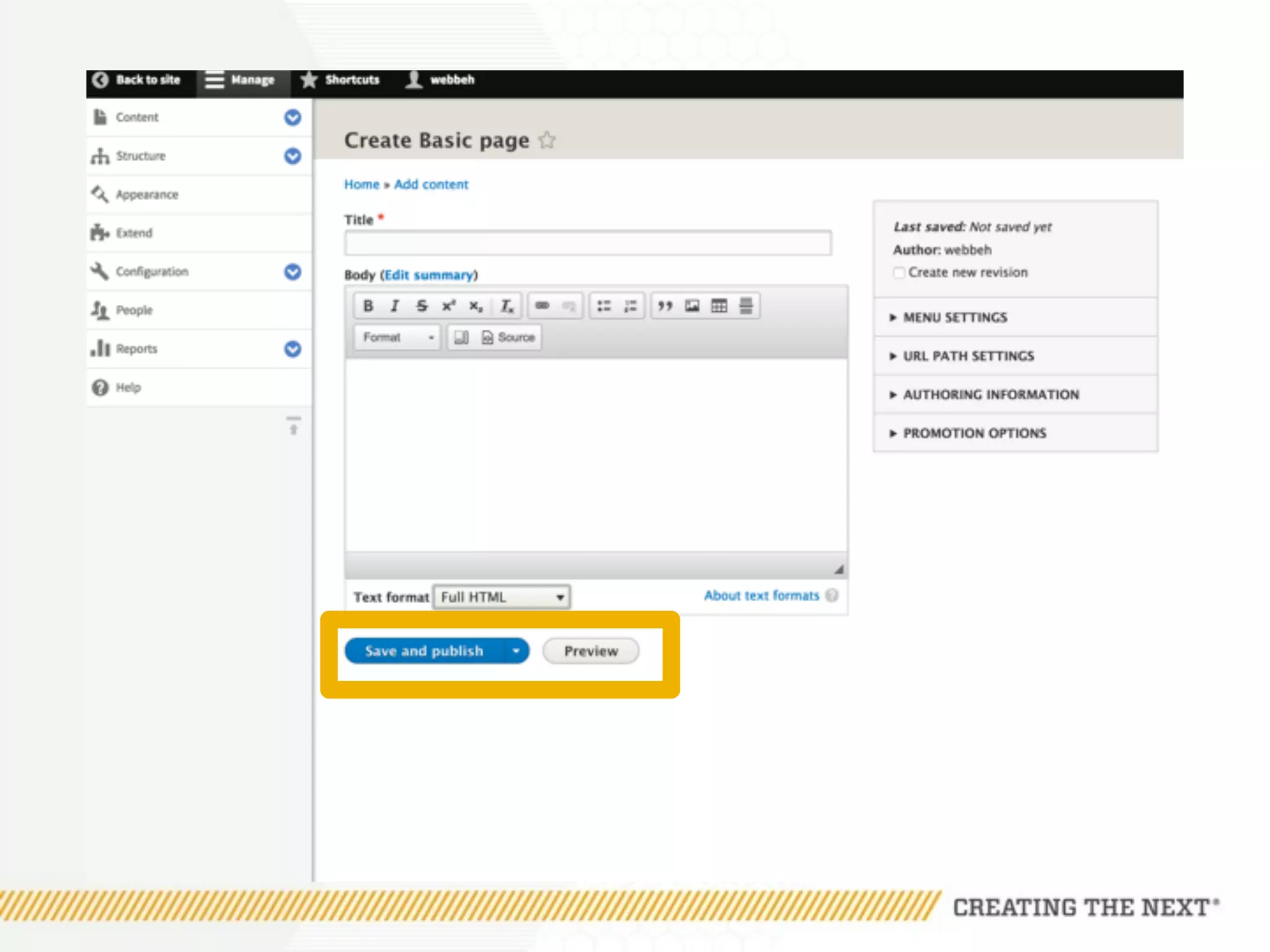This screenshot has height=952, width=1270.
Task: Open Structure in the admin sidebar
Action: [x=141, y=156]
